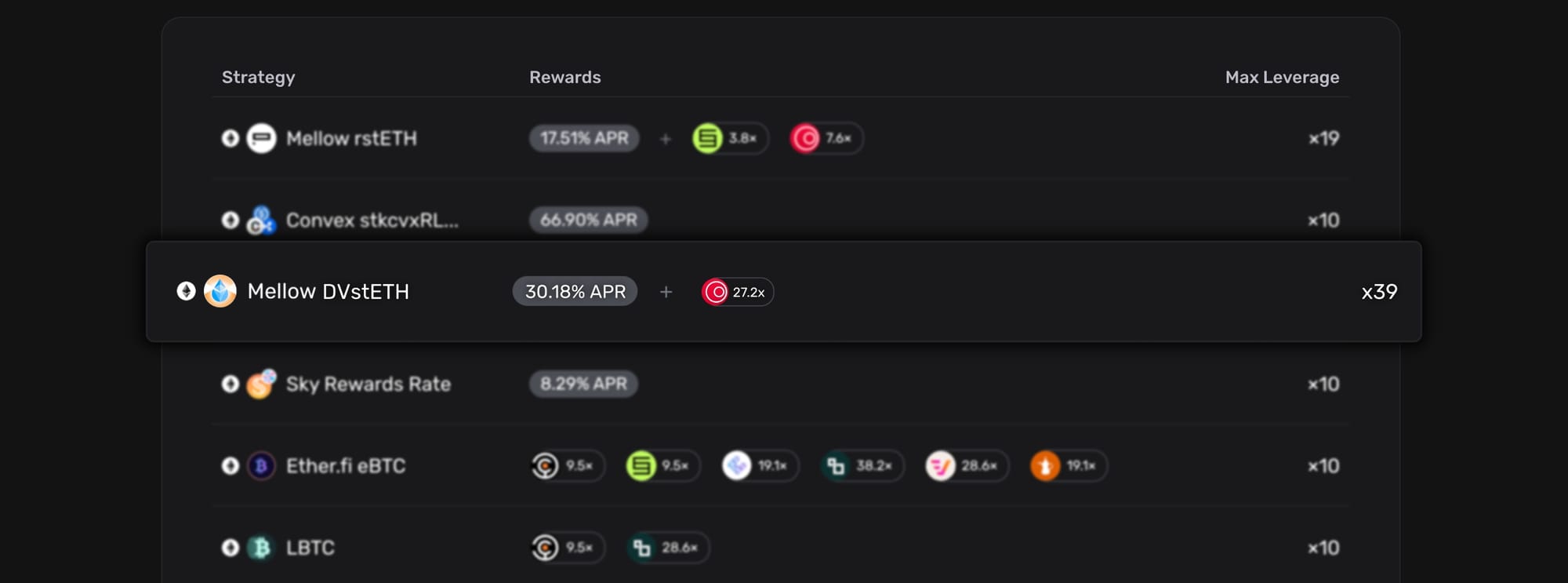Select the x39 max leverage value
The width and height of the screenshot is (1568, 583).
[x=1379, y=292]
